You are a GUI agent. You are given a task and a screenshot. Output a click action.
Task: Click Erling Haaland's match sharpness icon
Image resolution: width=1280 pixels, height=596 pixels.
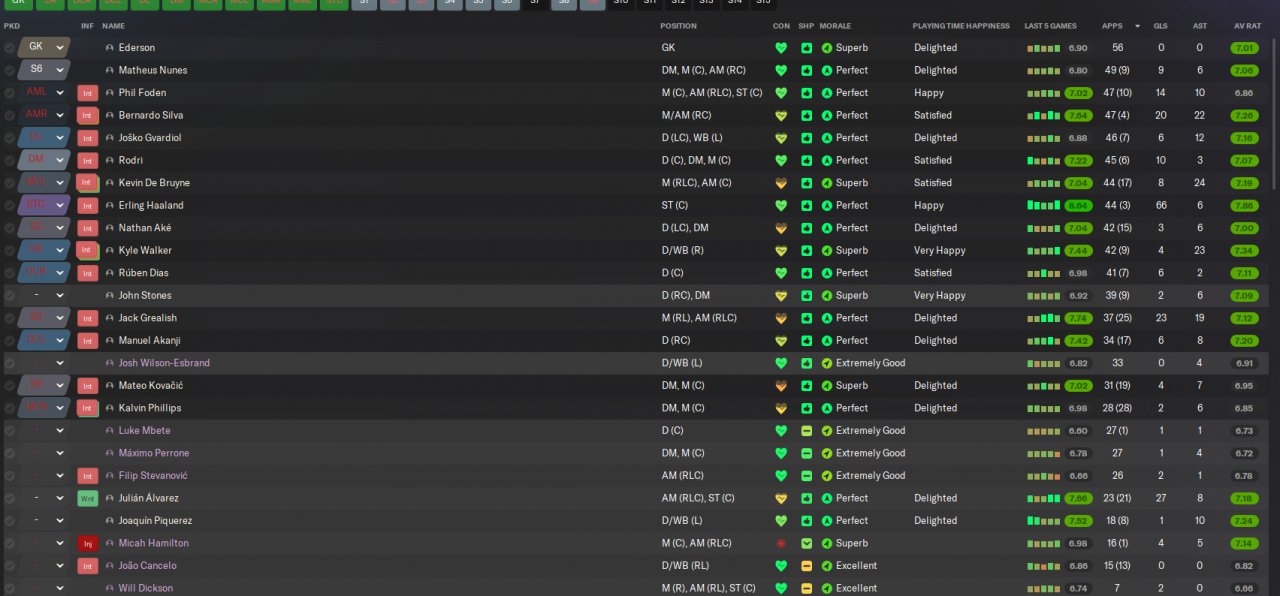point(806,205)
